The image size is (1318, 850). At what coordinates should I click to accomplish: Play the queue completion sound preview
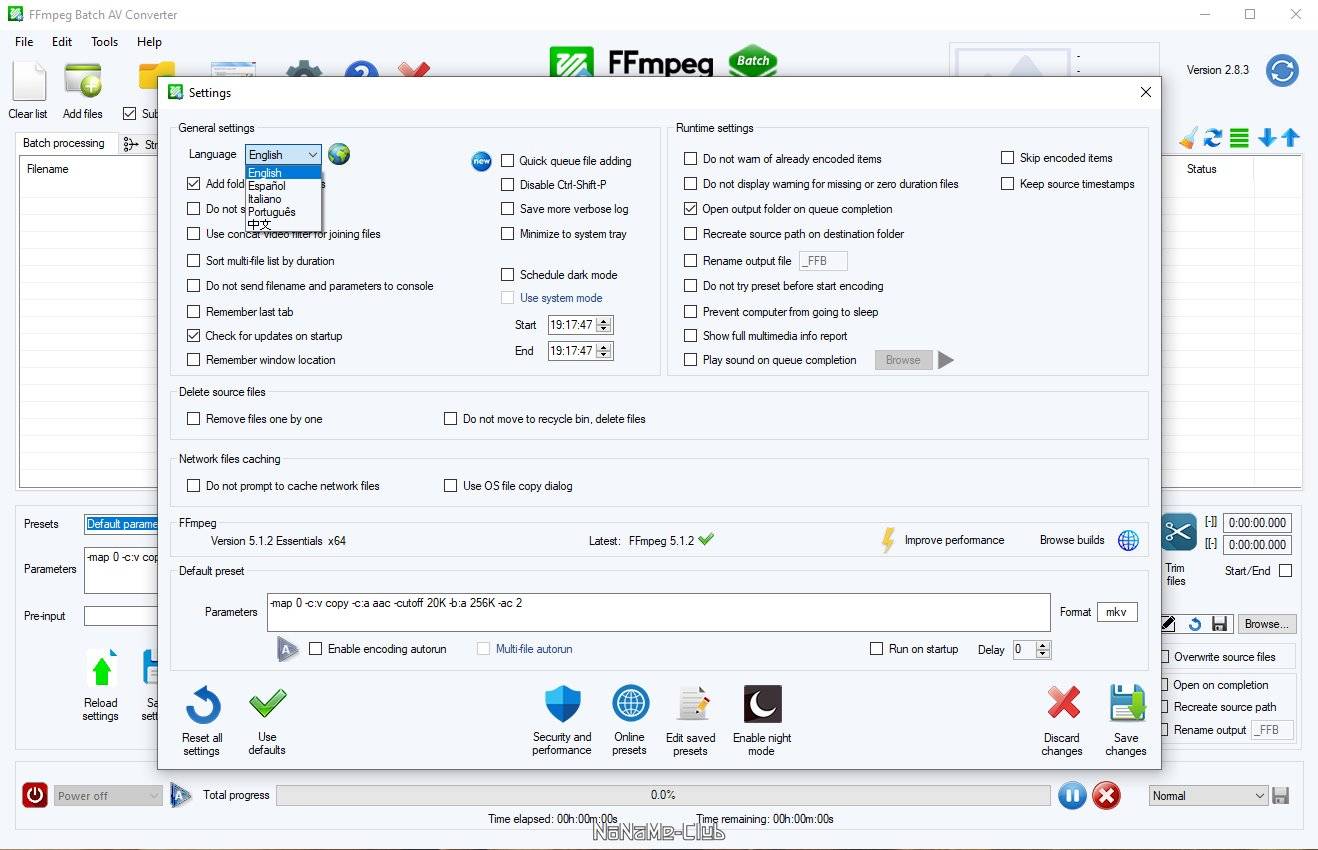(x=945, y=360)
